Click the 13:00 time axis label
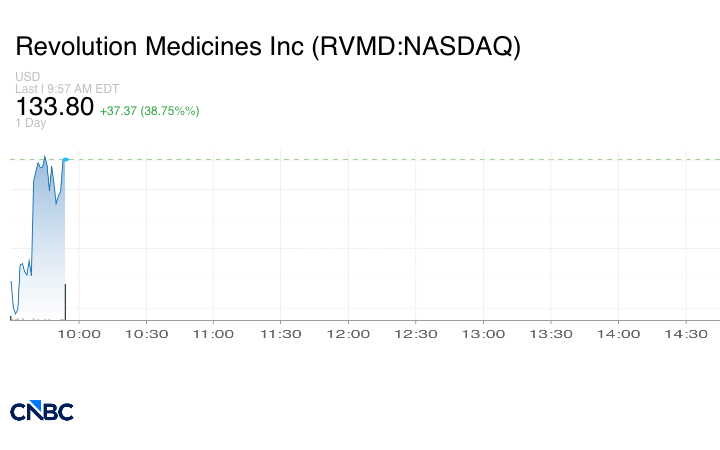720x450 pixels. [x=483, y=334]
